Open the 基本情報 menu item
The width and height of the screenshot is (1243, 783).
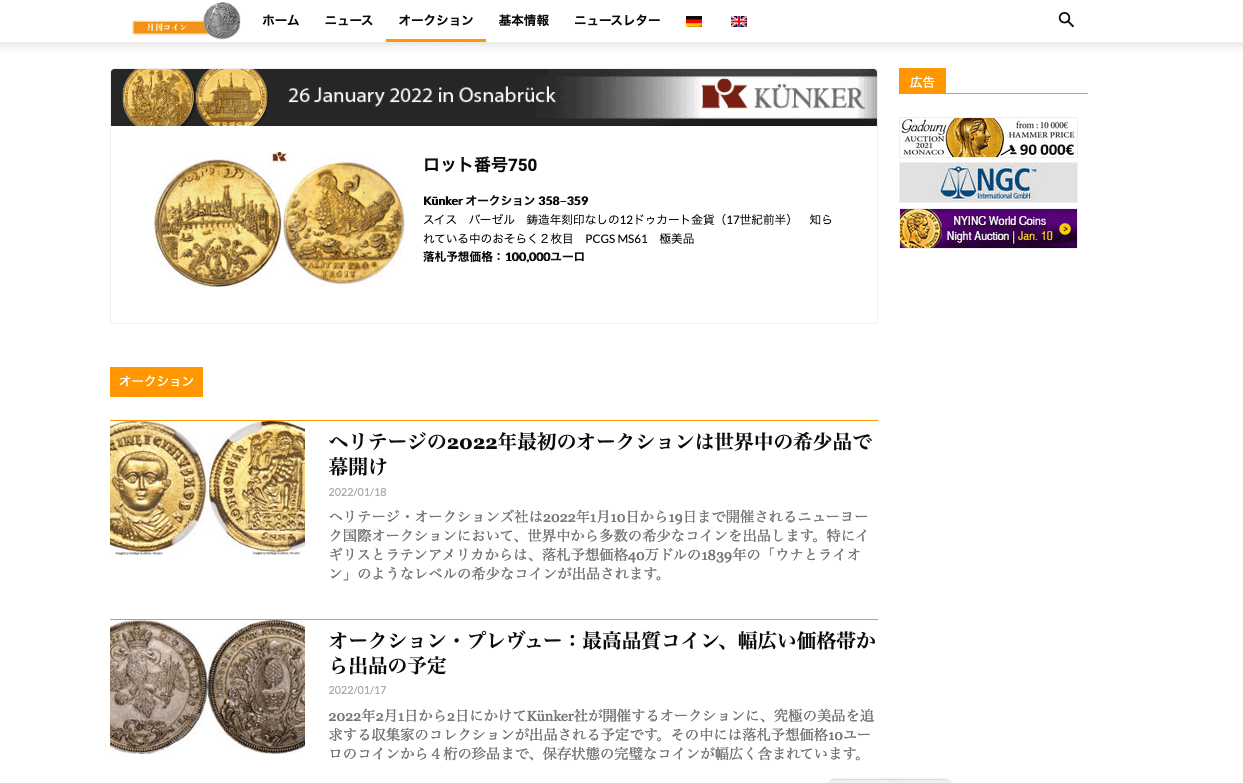coord(524,21)
